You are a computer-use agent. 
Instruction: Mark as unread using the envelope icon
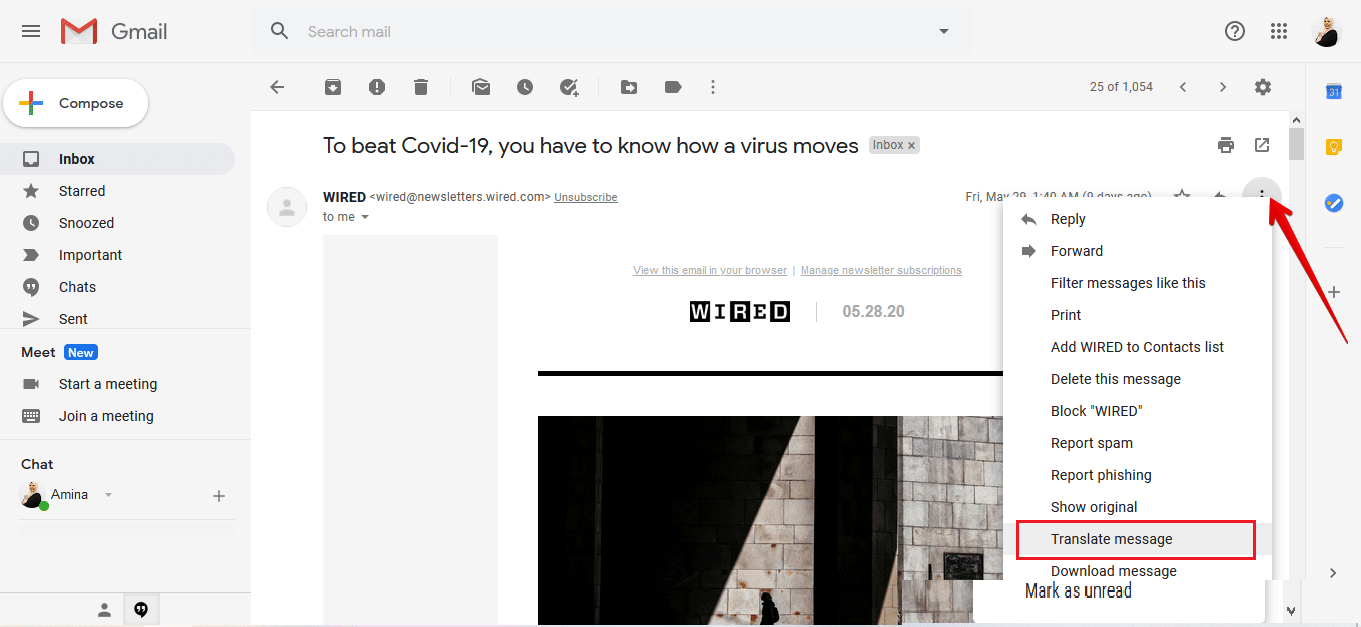point(481,87)
